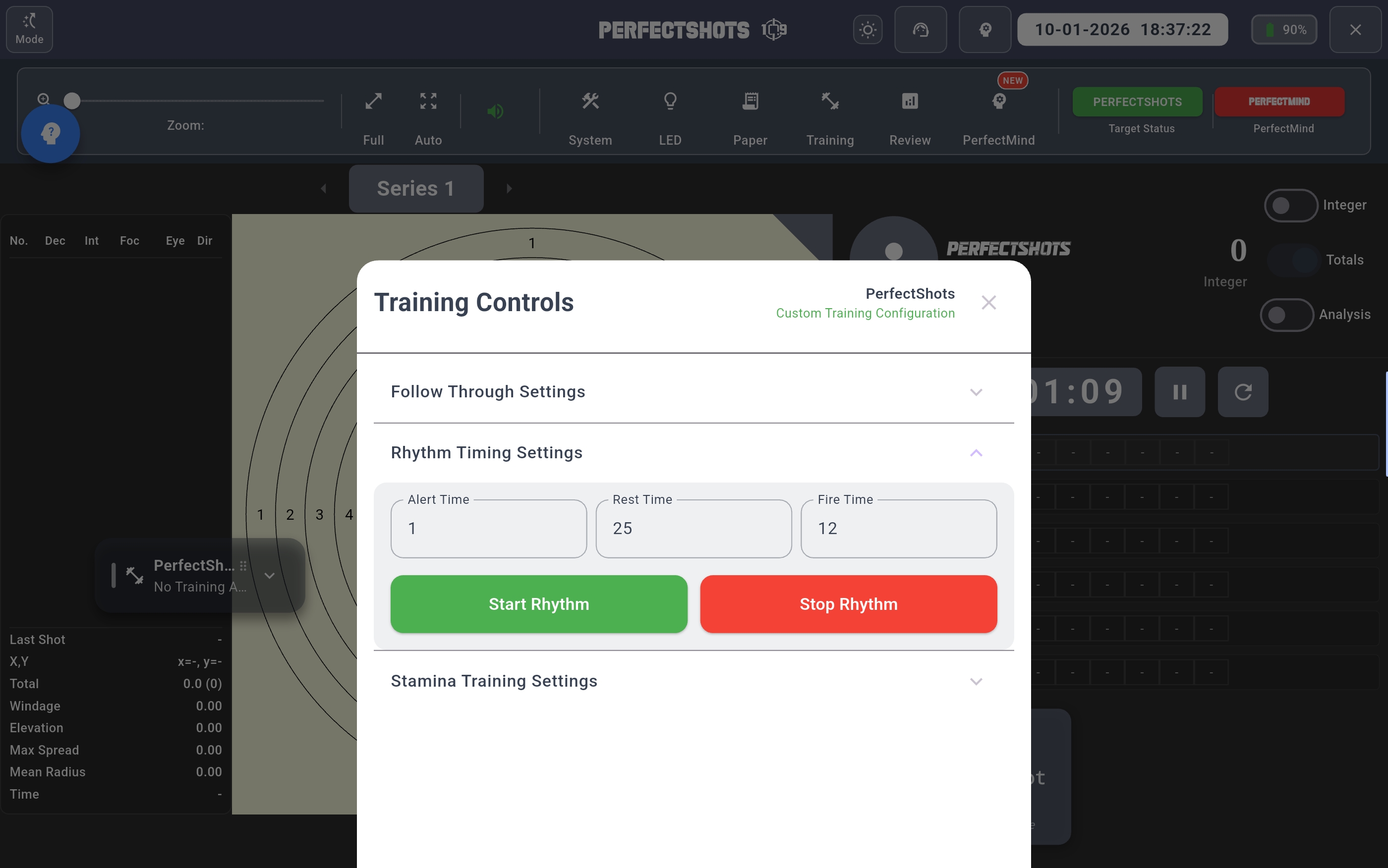Select the Series 1 tab
This screenshot has width=1388, height=868.
pyautogui.click(x=416, y=189)
